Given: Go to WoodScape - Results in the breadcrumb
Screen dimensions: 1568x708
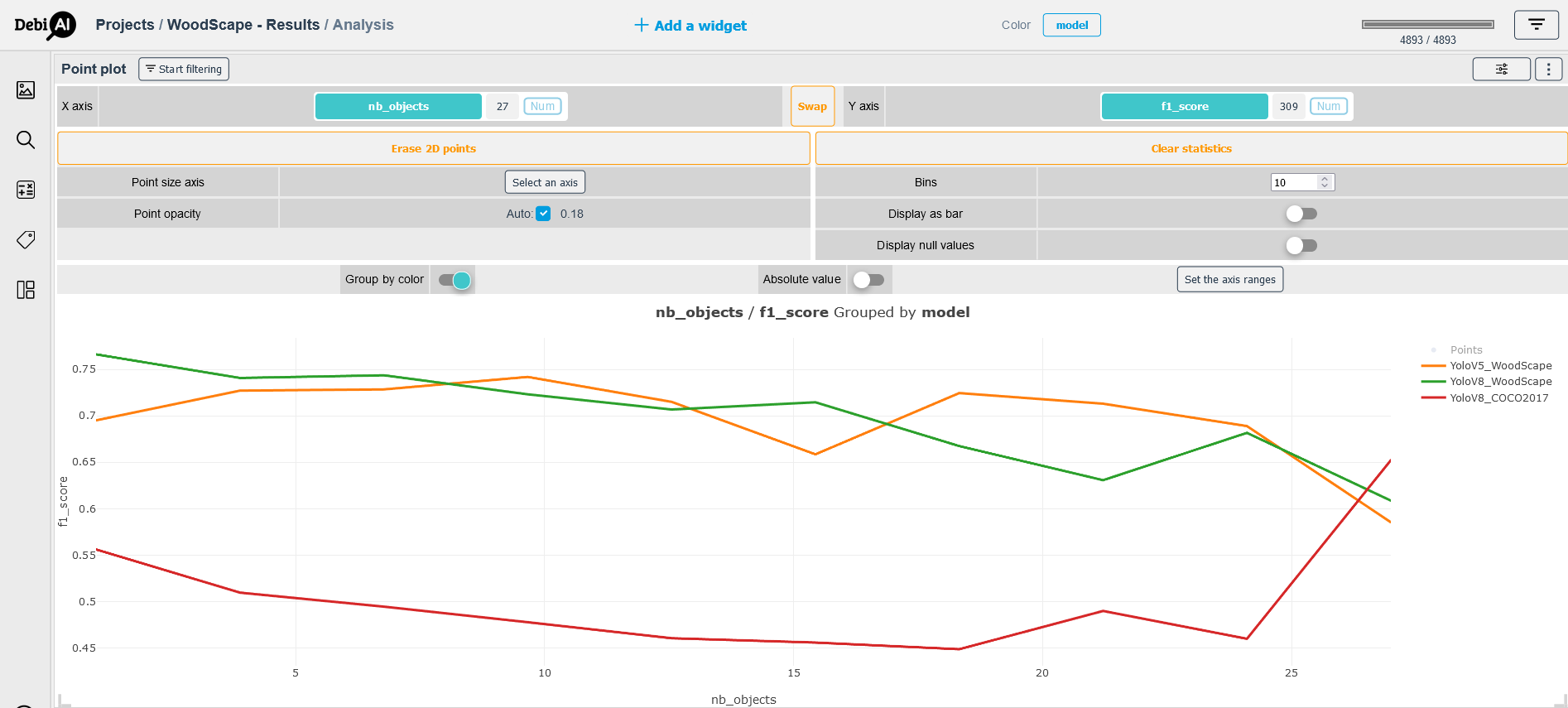Looking at the screenshot, I should click(x=243, y=25).
